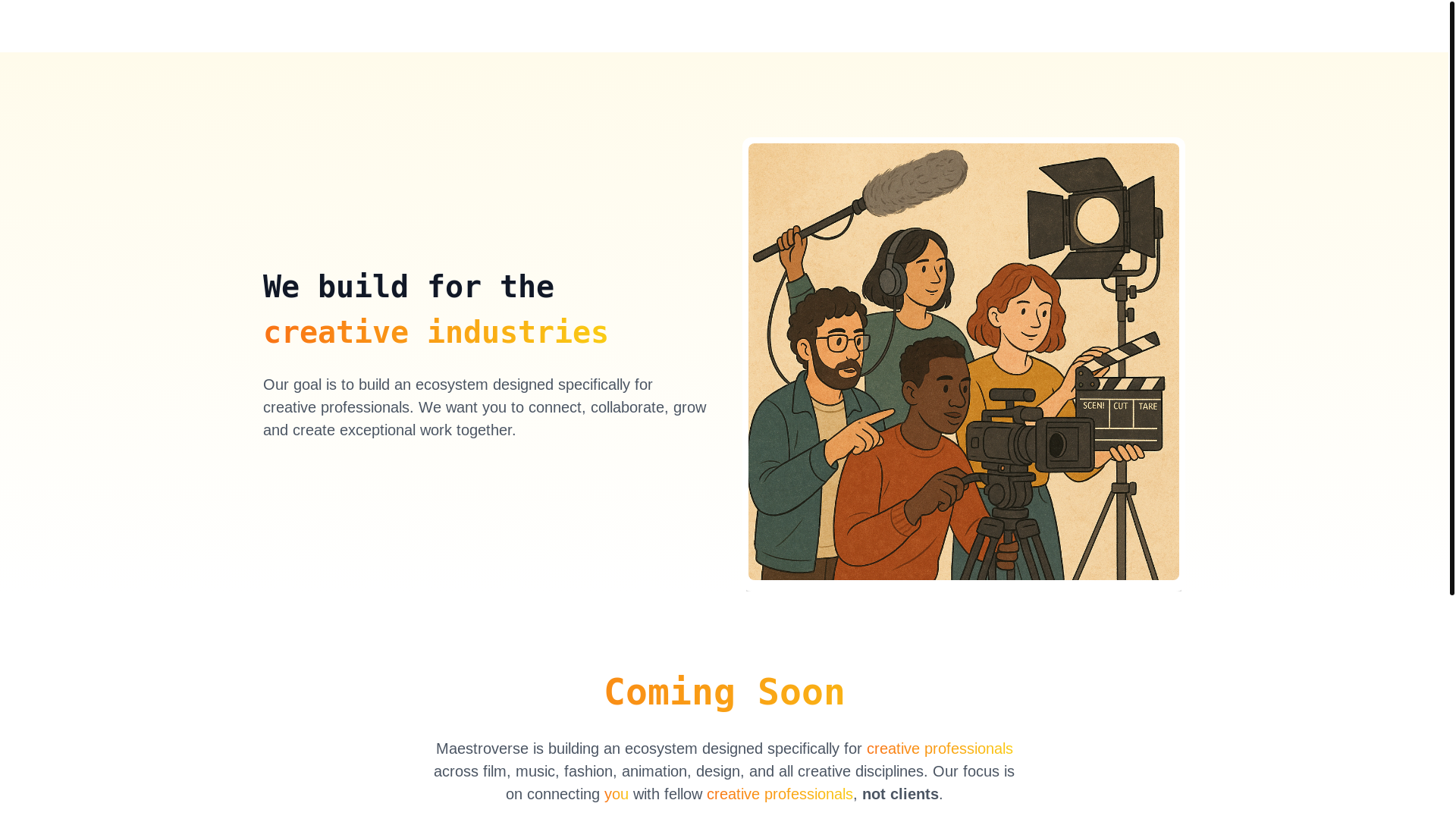Image resolution: width=1456 pixels, height=819 pixels.
Task: Click the 'Our goal is to build' paragraph
Action: click(485, 407)
